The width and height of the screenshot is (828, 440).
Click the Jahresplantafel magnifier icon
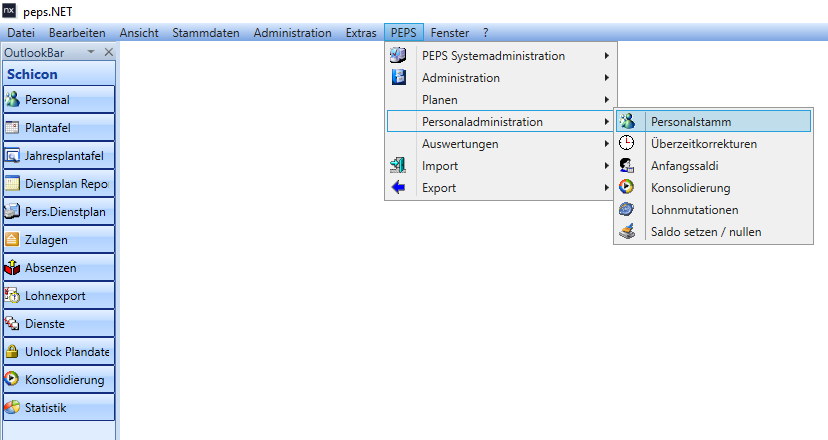[12, 155]
